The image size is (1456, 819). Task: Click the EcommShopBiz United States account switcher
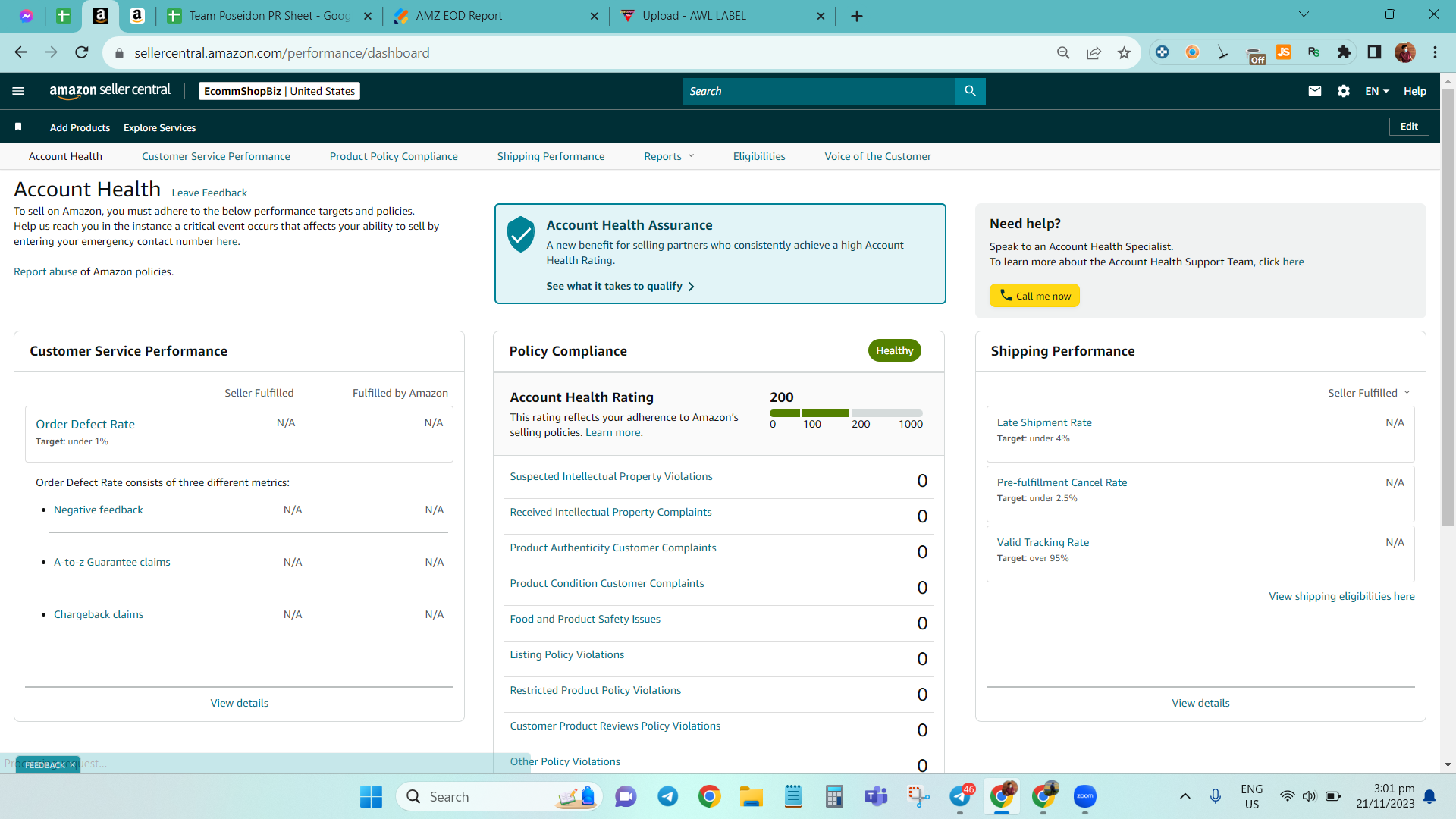coord(279,91)
